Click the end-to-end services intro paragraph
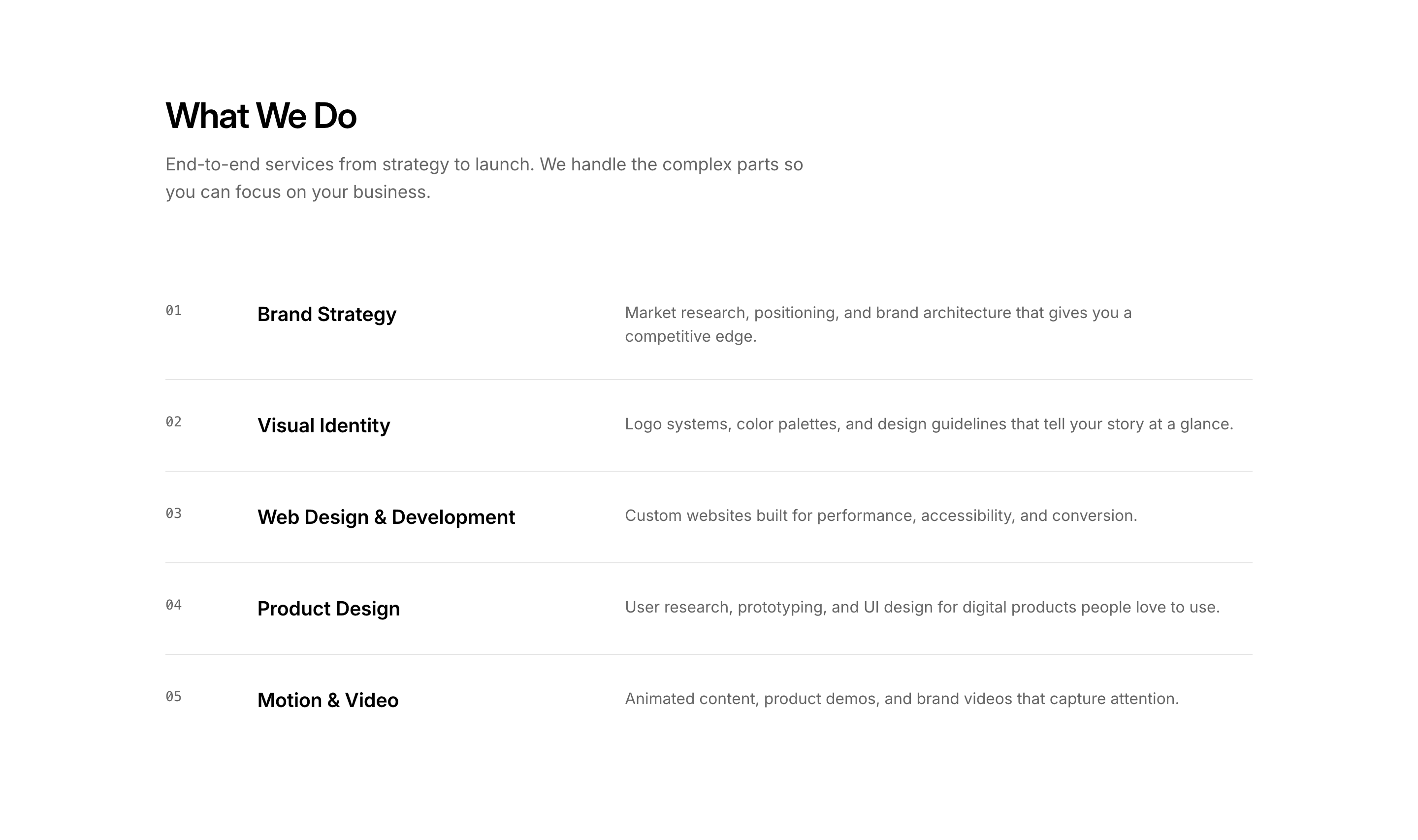 click(x=484, y=178)
